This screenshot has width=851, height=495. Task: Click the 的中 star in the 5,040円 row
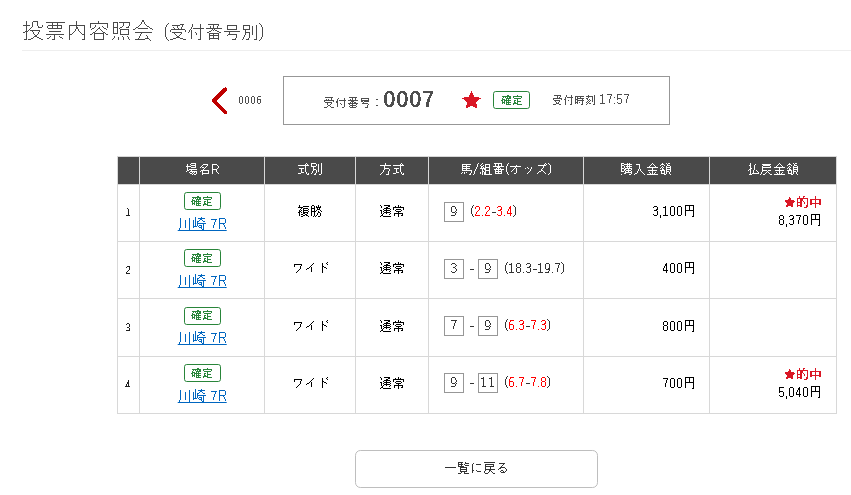point(790,374)
